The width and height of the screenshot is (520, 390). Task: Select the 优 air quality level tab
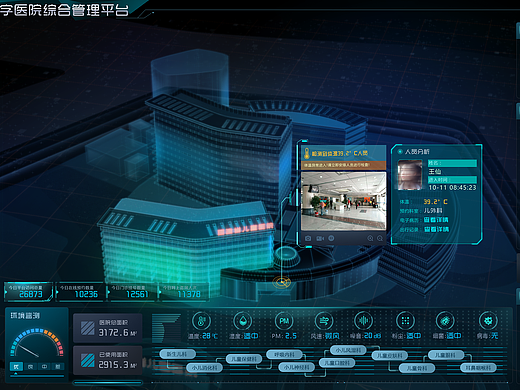(16, 367)
